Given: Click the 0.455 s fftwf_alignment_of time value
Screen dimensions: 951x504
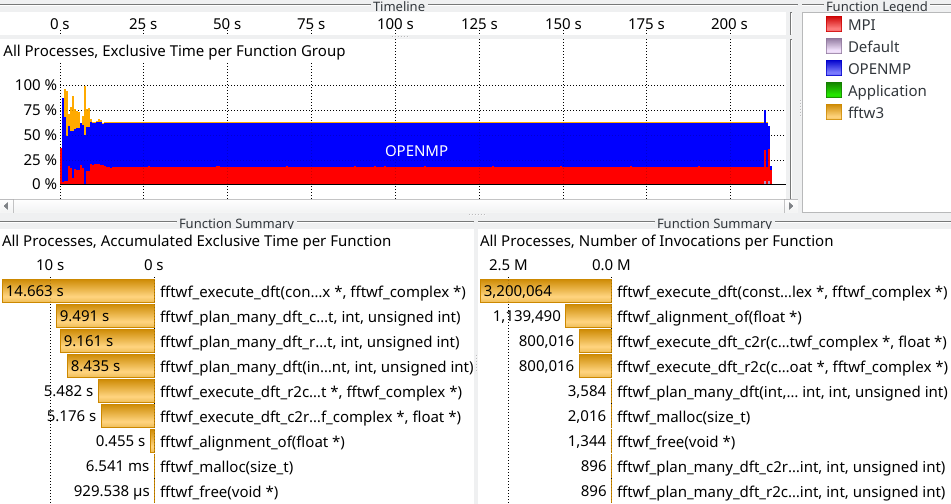Looking at the screenshot, I should pos(120,441).
